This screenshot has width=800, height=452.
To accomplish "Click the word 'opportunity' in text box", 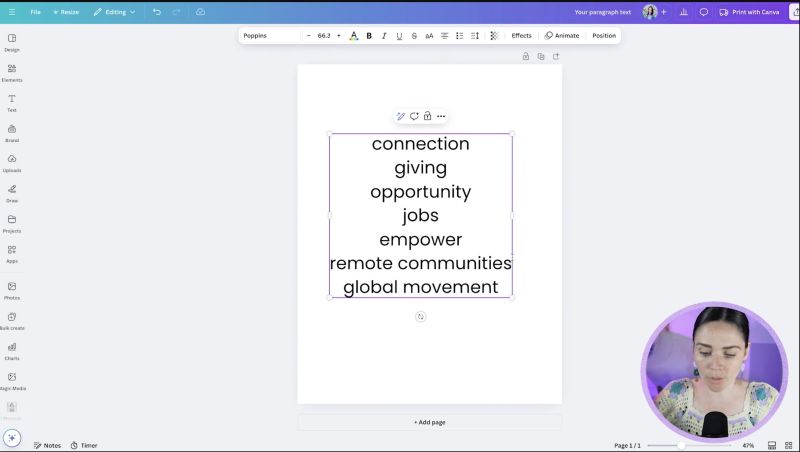I will coord(420,192).
